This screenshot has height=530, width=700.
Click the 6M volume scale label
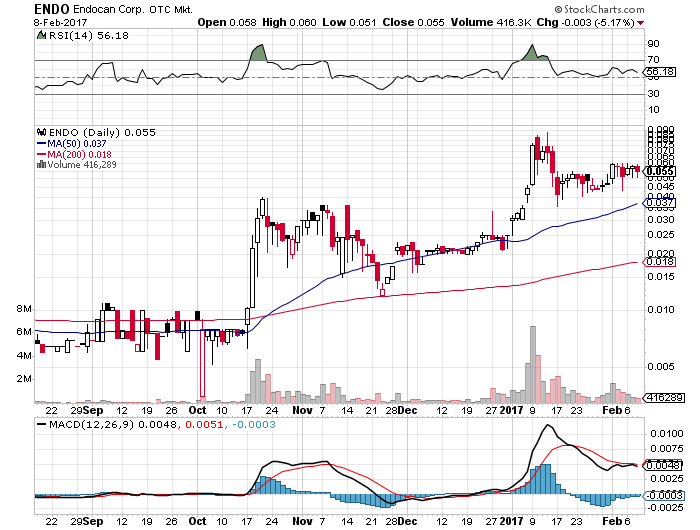(x=24, y=332)
